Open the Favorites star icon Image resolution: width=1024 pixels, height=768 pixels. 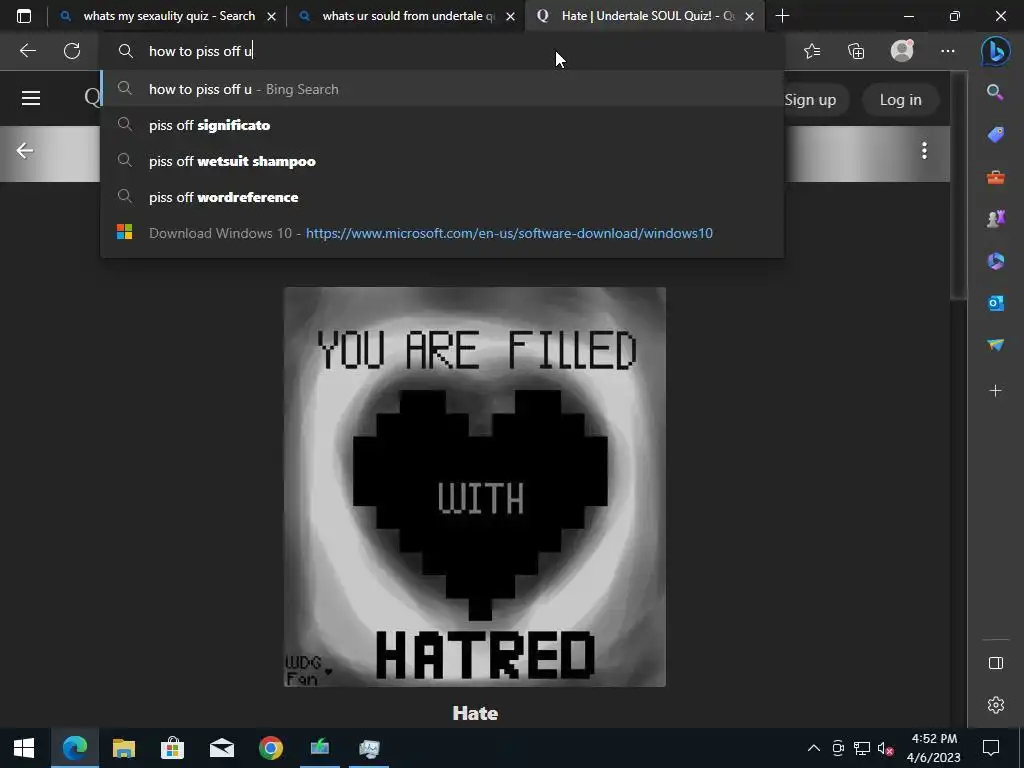tap(812, 51)
